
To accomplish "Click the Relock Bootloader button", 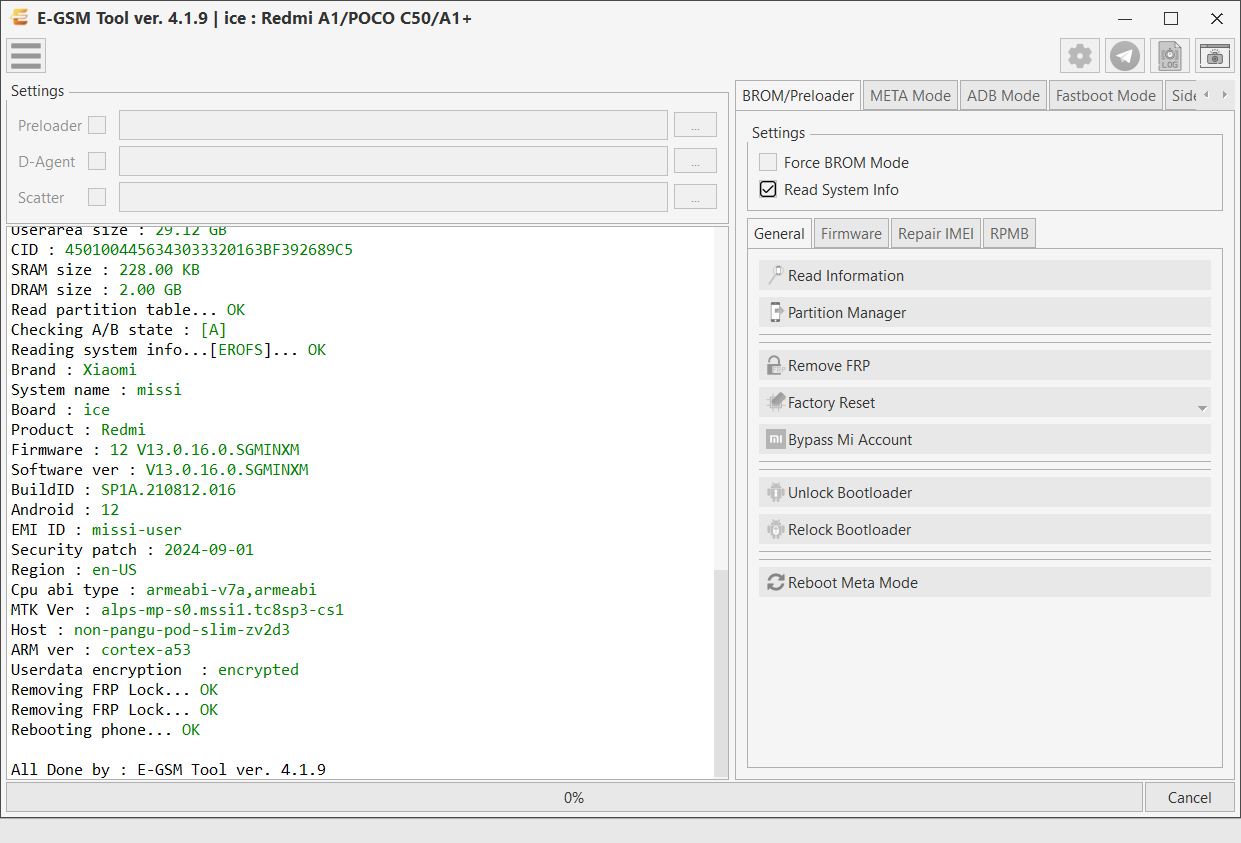I will 985,529.
